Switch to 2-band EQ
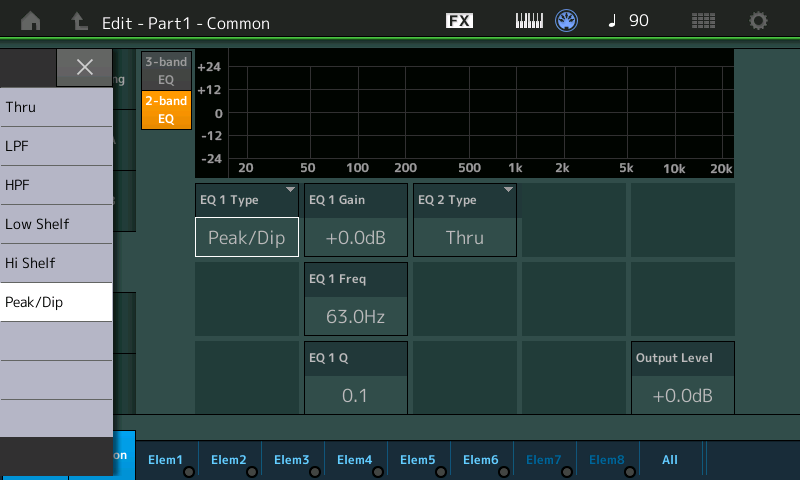The image size is (800, 480). pyautogui.click(x=166, y=110)
